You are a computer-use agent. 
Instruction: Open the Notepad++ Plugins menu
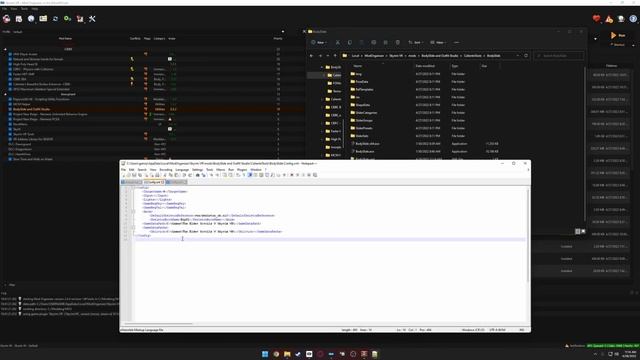[x=242, y=169]
